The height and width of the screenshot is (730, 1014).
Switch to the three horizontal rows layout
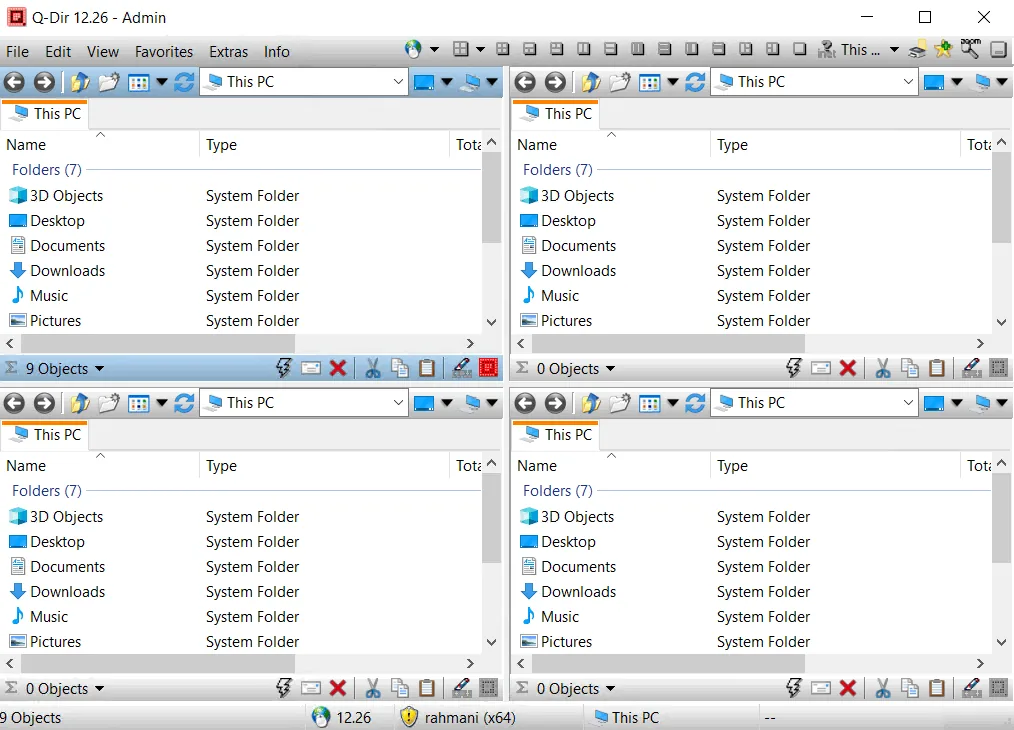664,49
